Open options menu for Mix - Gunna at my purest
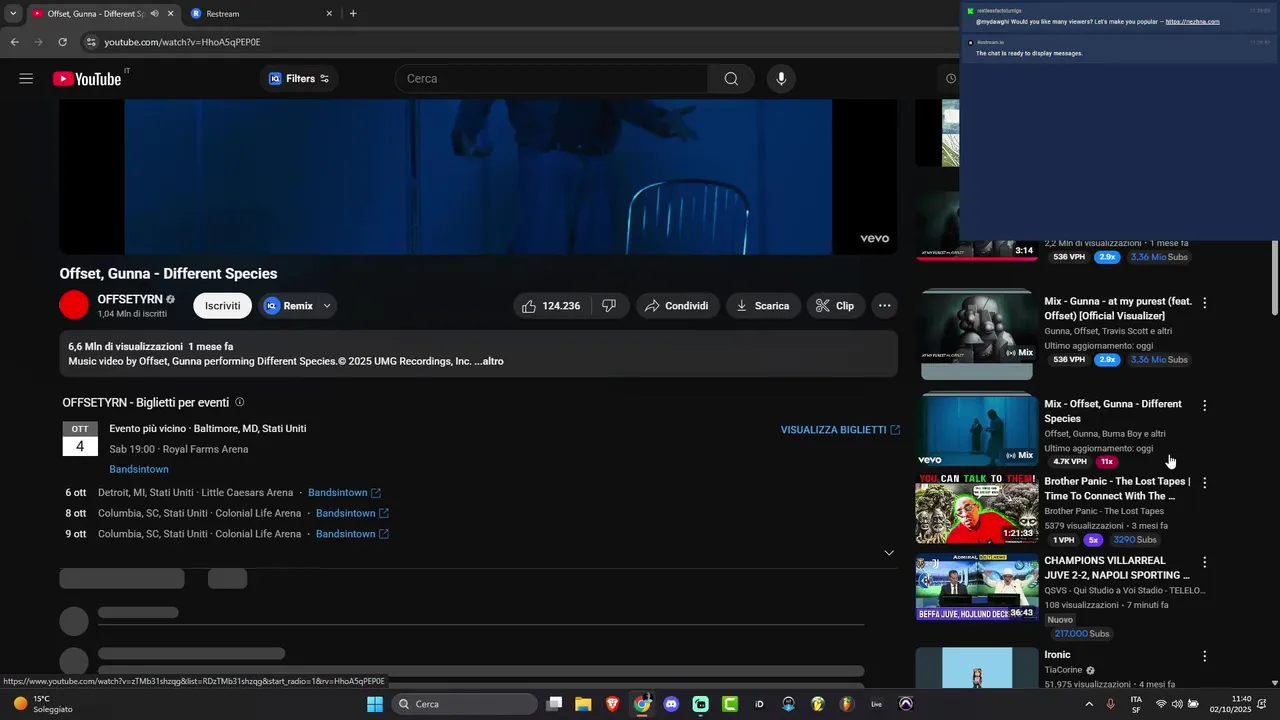The height and width of the screenshot is (720, 1280). pyautogui.click(x=1204, y=303)
